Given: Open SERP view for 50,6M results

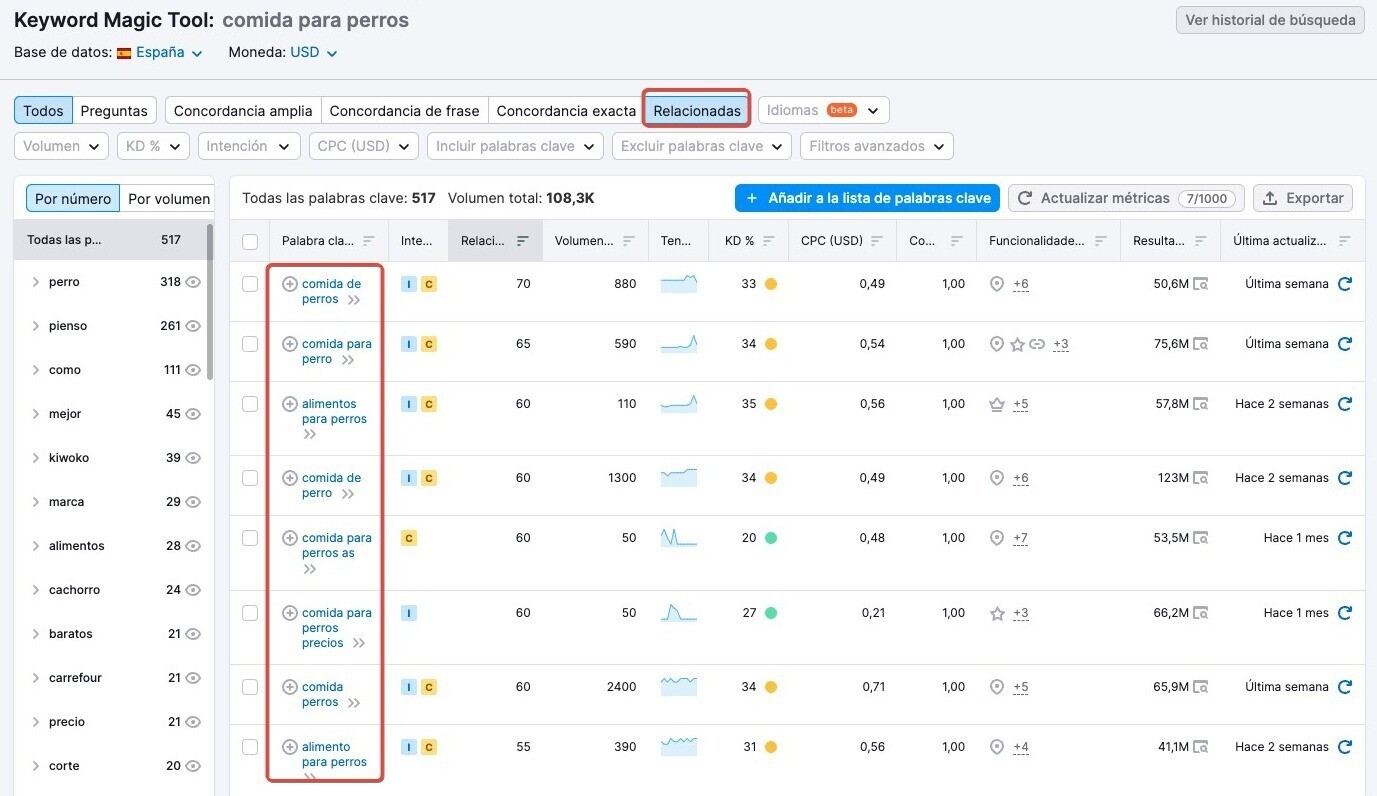Looking at the screenshot, I should pyautogui.click(x=1200, y=284).
